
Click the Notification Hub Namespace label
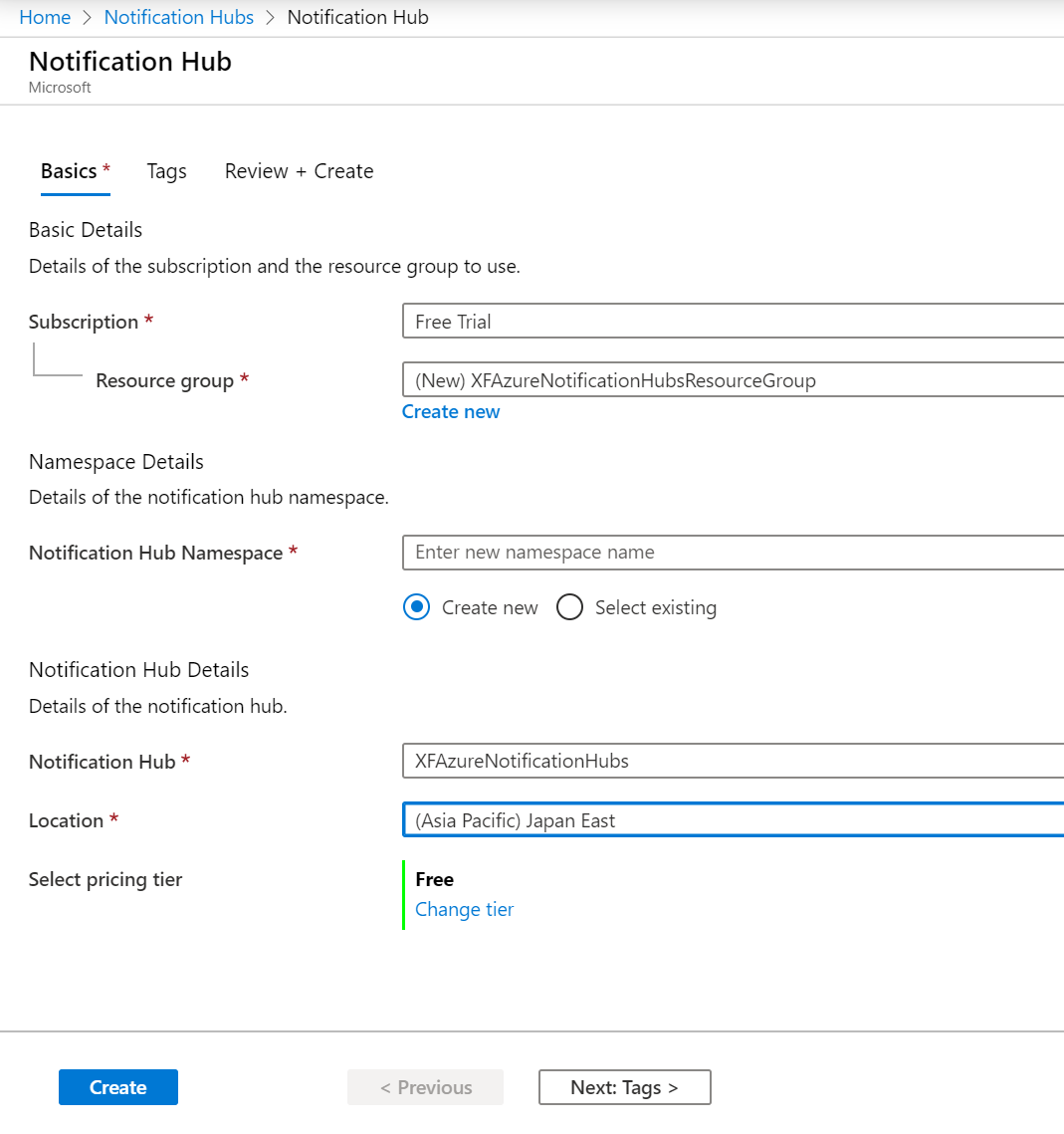pos(156,553)
